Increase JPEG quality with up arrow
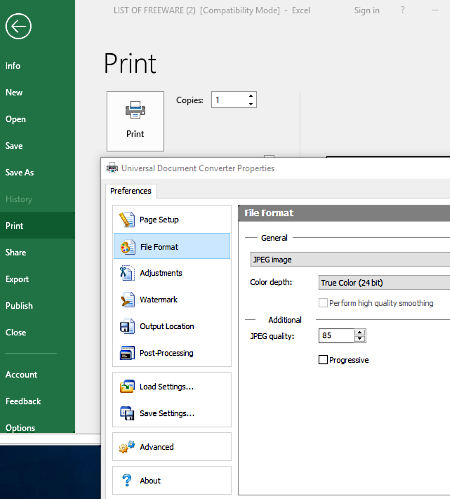 click(x=360, y=332)
